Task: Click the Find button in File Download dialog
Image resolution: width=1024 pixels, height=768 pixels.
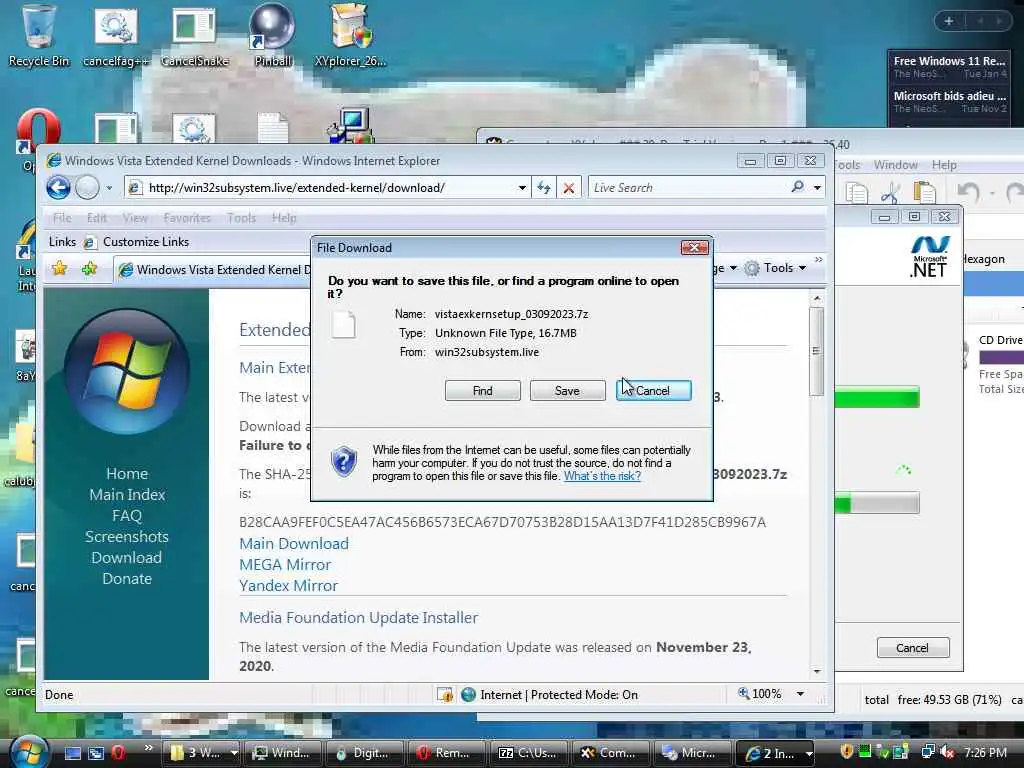Action: pyautogui.click(x=483, y=391)
